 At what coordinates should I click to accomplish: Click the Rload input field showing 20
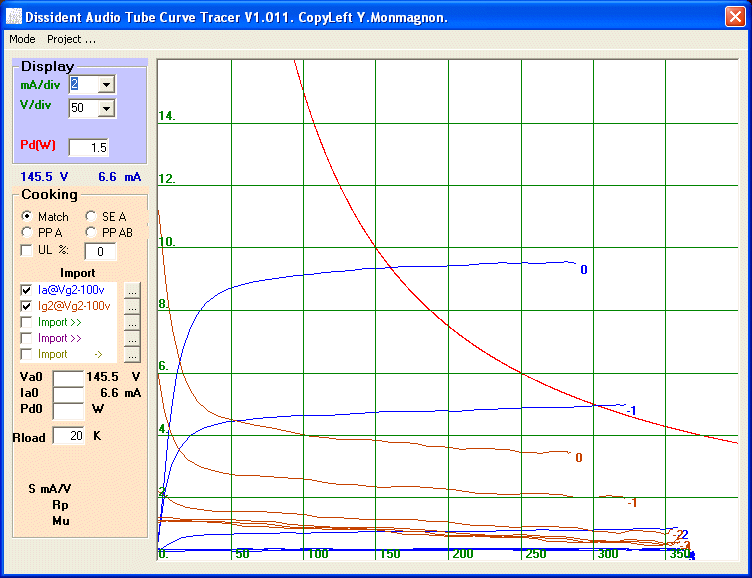point(69,436)
